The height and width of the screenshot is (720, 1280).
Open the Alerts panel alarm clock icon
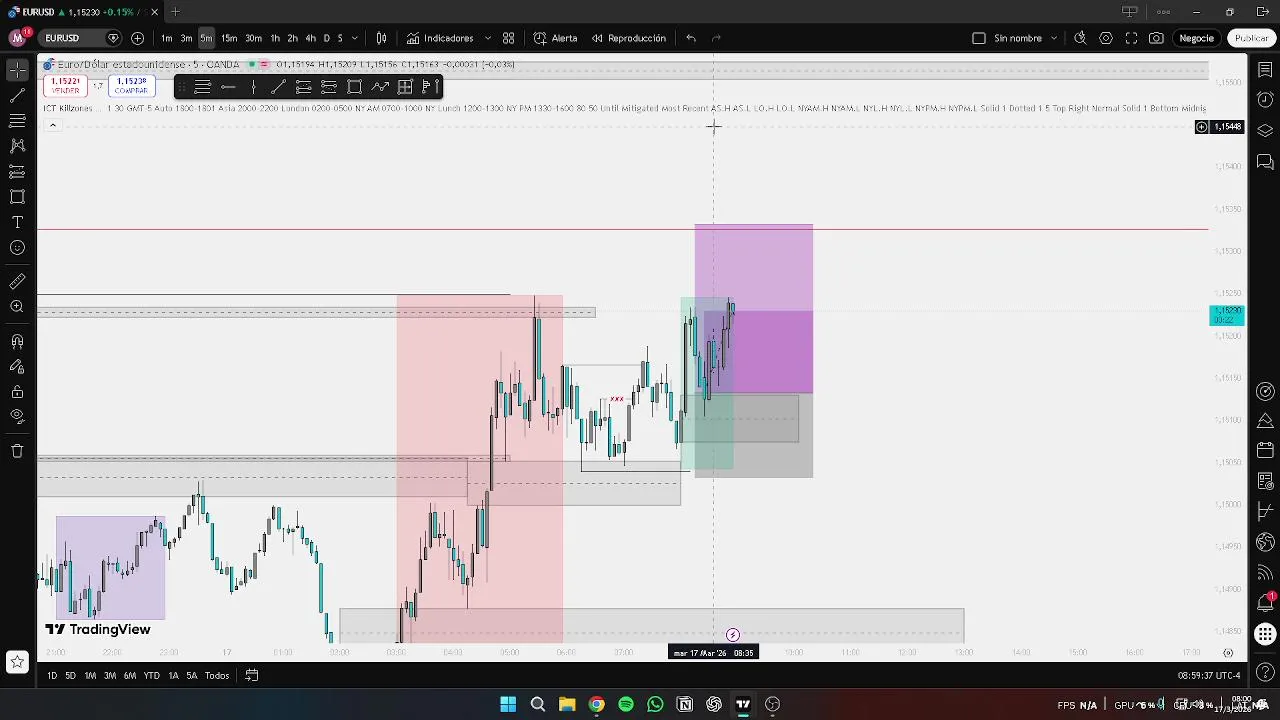click(1265, 99)
